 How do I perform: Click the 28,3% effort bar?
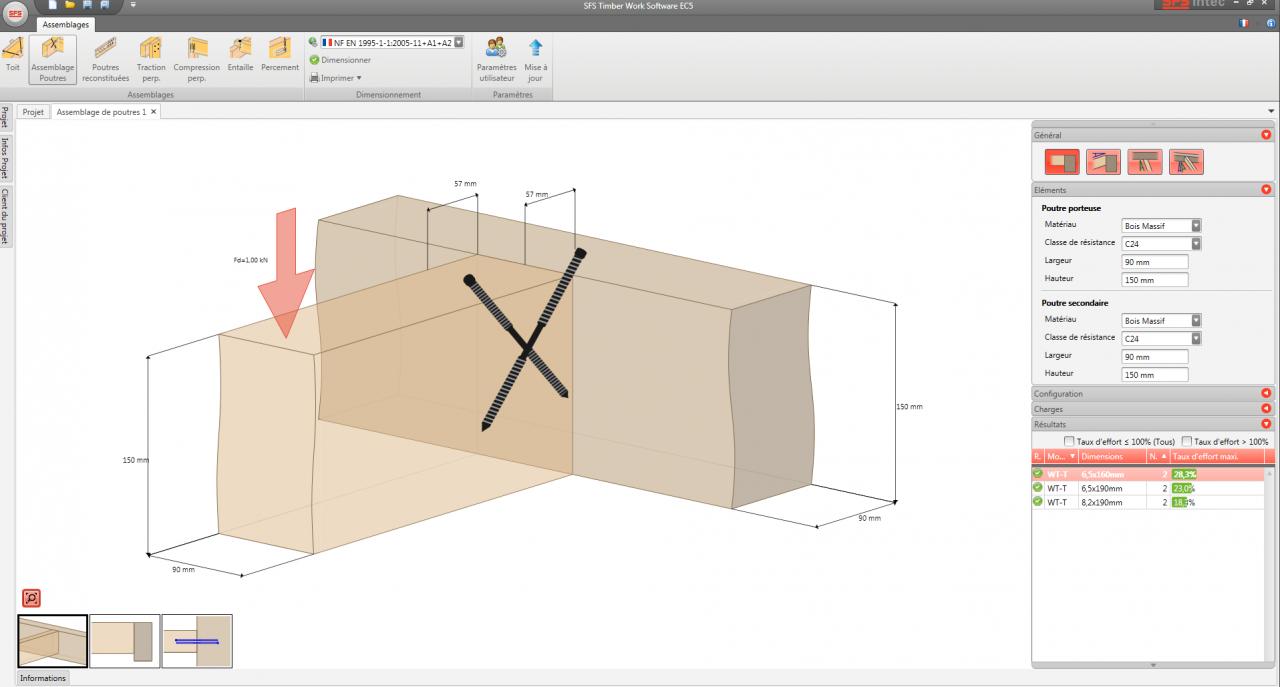click(x=1185, y=473)
